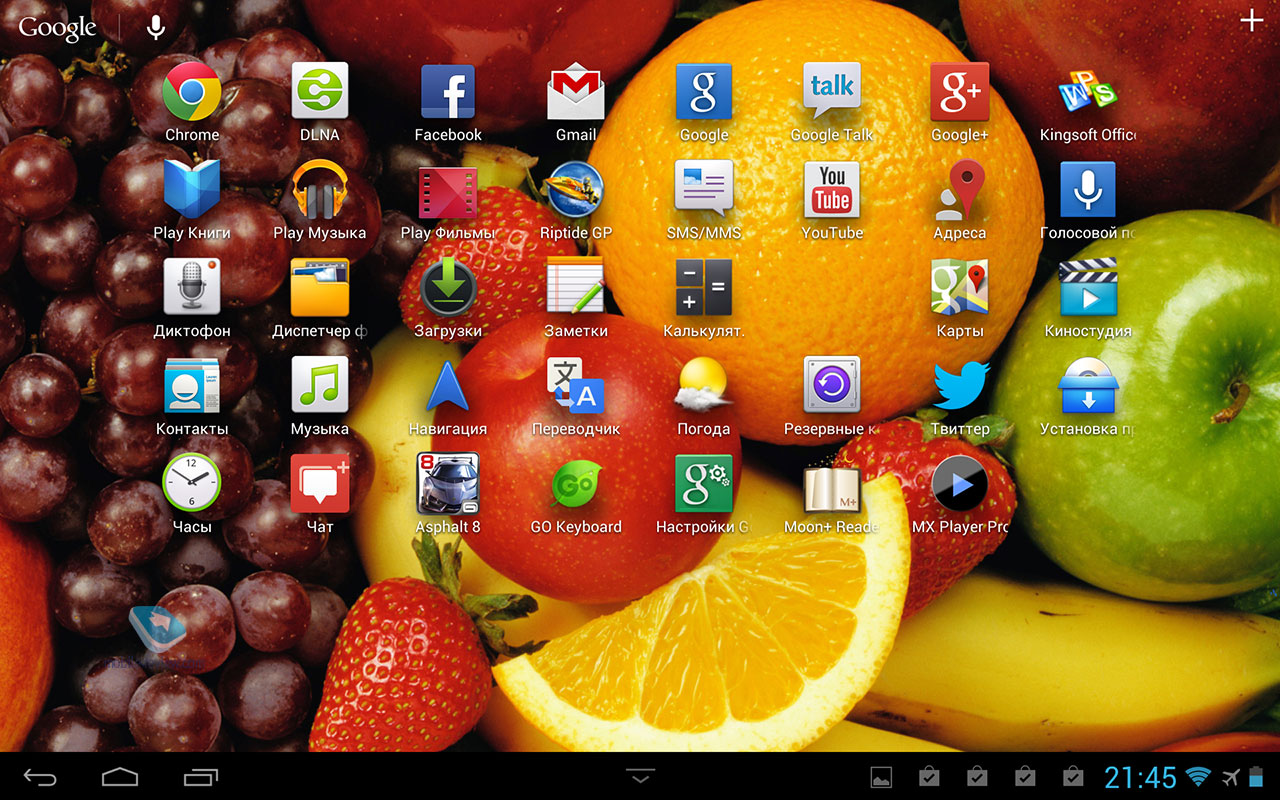This screenshot has width=1280, height=800.
Task: Open the Адреса places app
Action: [x=960, y=190]
